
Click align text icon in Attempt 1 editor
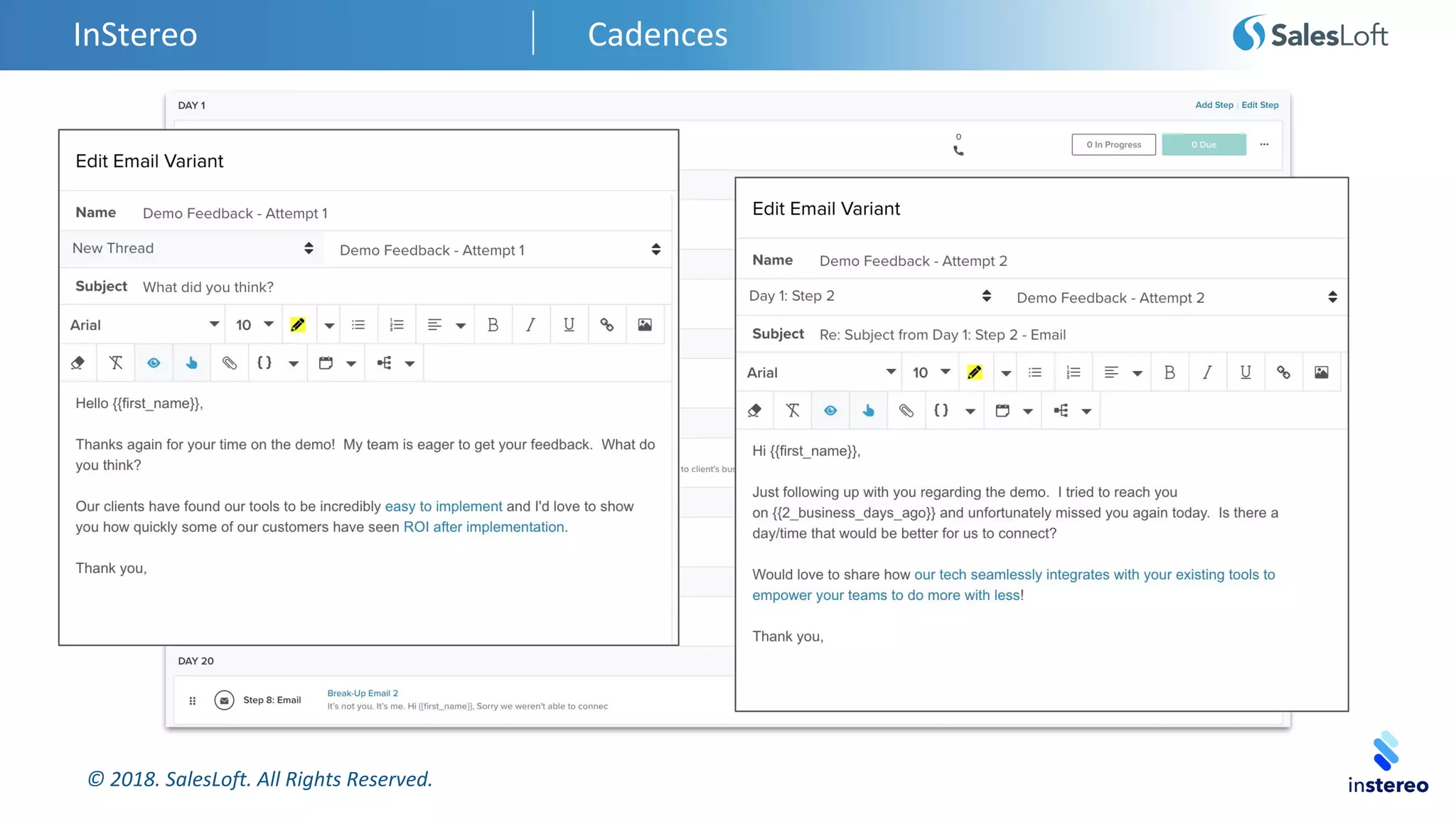435,325
